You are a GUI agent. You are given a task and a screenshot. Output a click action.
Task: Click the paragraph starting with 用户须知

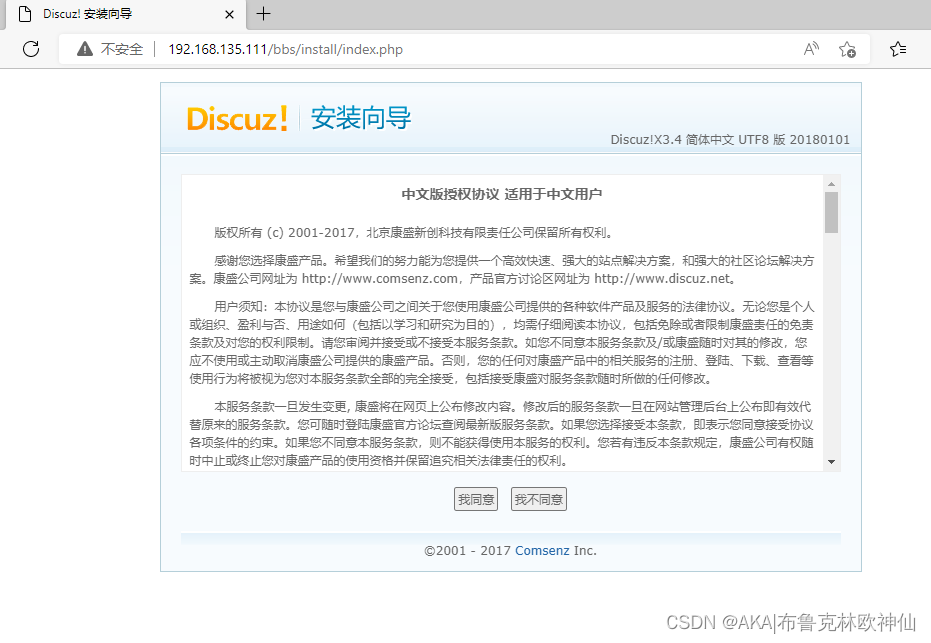coord(502,343)
